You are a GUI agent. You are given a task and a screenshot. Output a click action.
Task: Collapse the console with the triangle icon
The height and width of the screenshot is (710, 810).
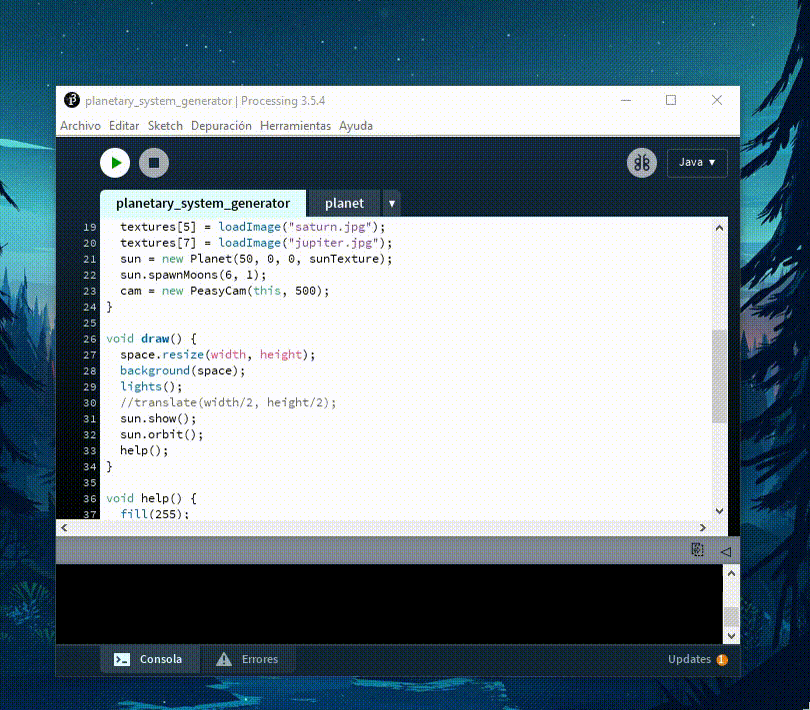(725, 551)
